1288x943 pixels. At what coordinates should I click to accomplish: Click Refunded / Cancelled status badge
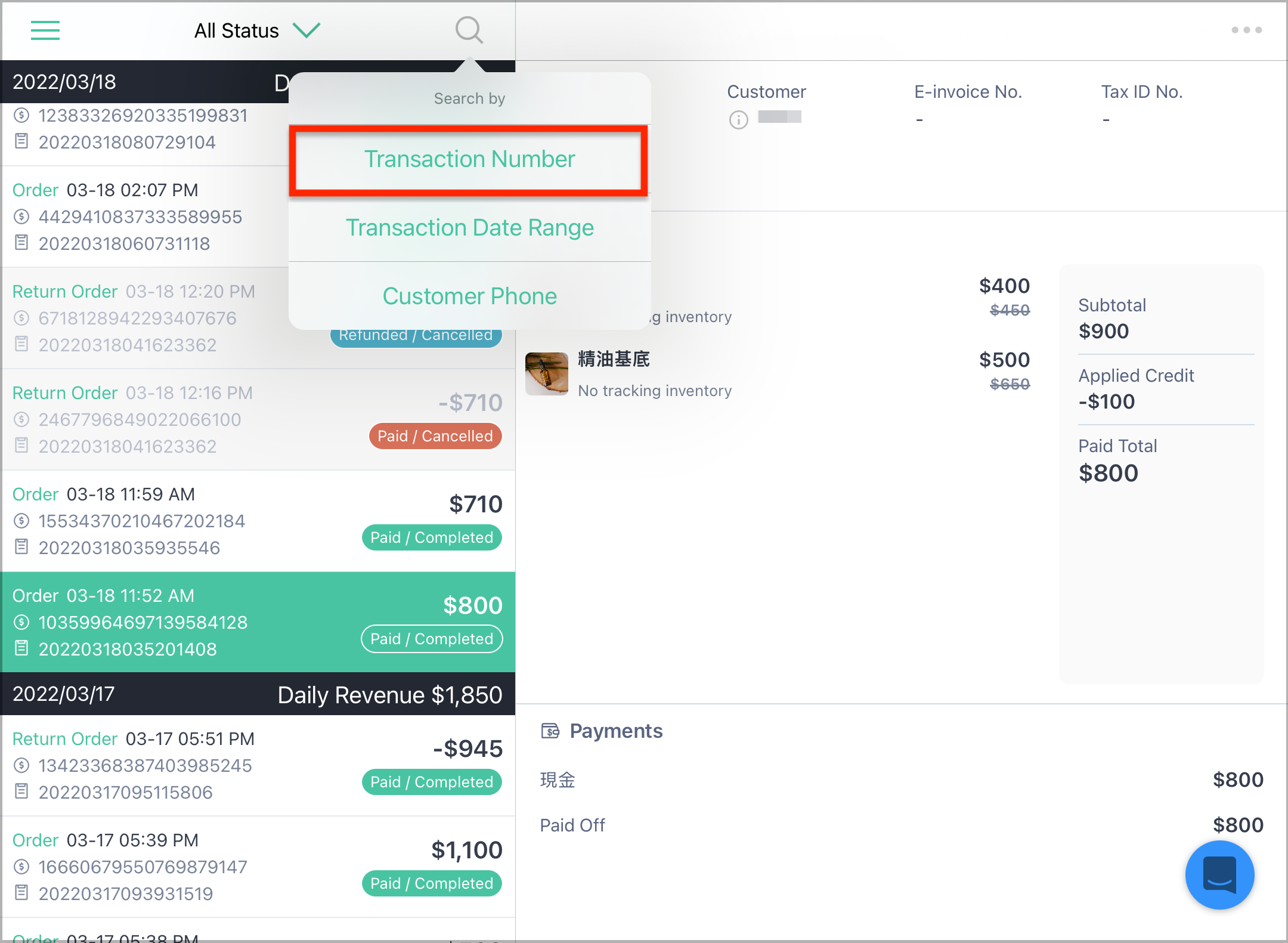415,333
